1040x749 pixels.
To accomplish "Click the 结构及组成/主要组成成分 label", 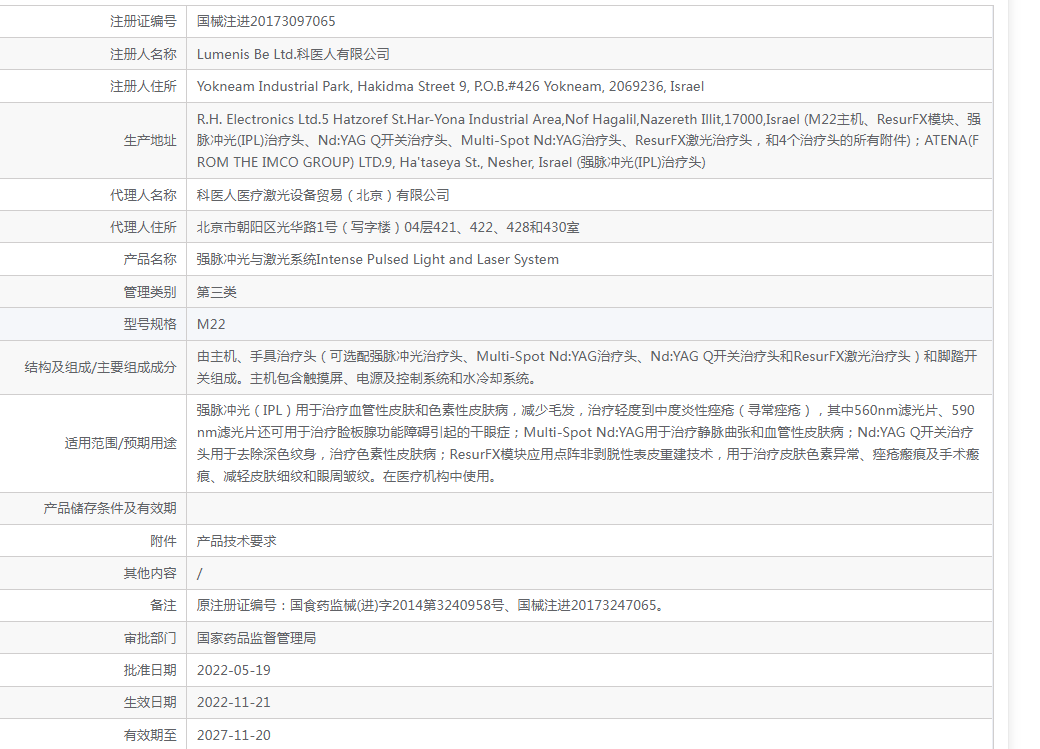I will click(101, 368).
